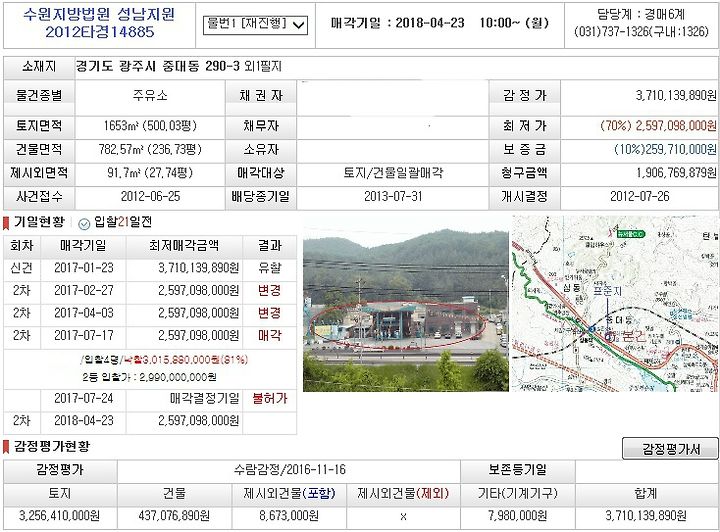Click the 신건 2017-01-23 row date
Image resolution: width=720 pixels, height=532 pixels.
coord(84,268)
